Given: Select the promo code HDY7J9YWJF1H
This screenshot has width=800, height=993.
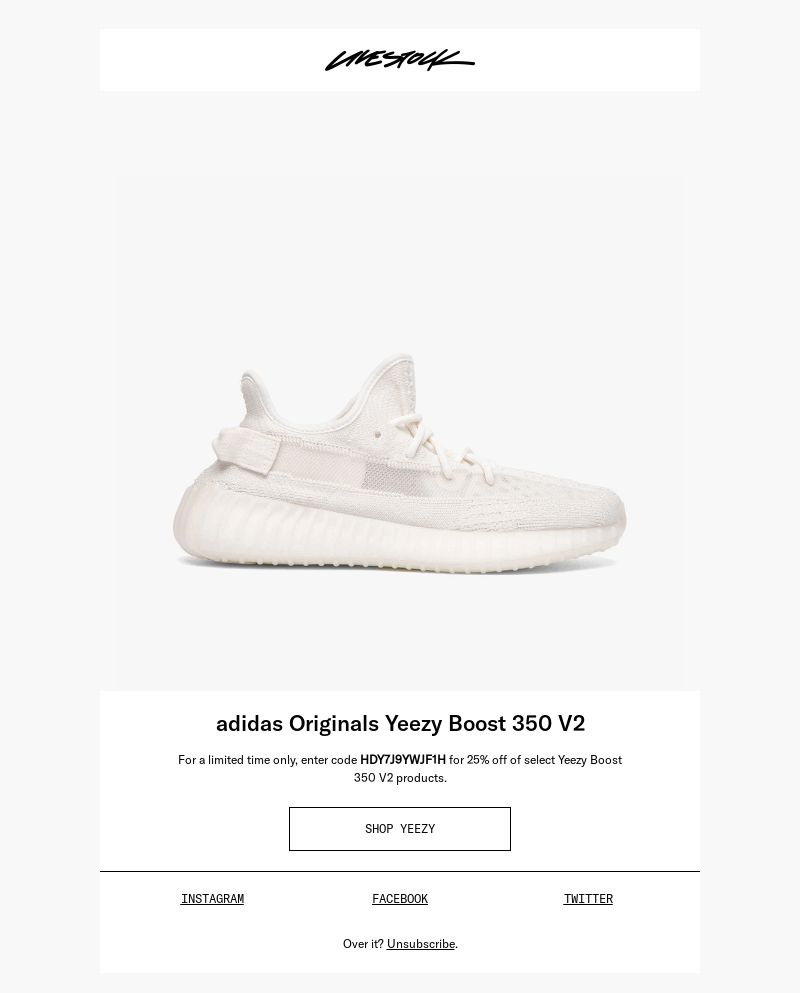Looking at the screenshot, I should point(403,759).
